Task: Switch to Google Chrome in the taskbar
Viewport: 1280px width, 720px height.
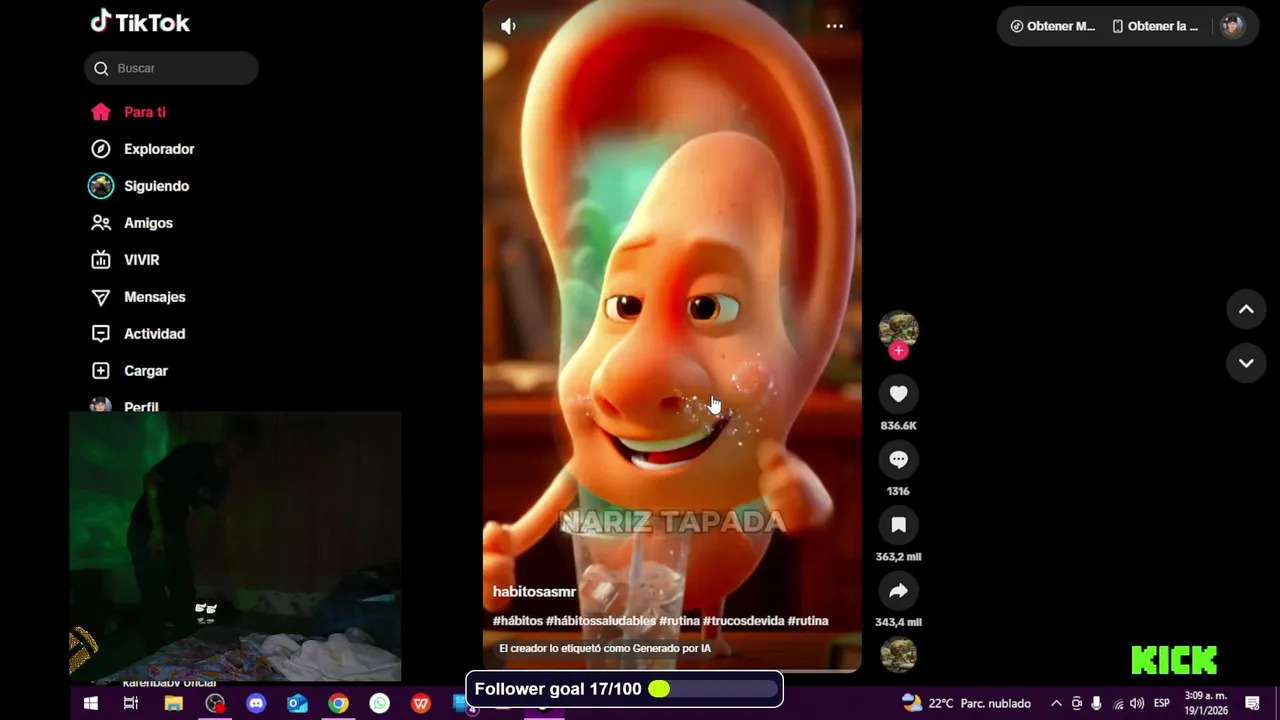Action: coord(338,704)
